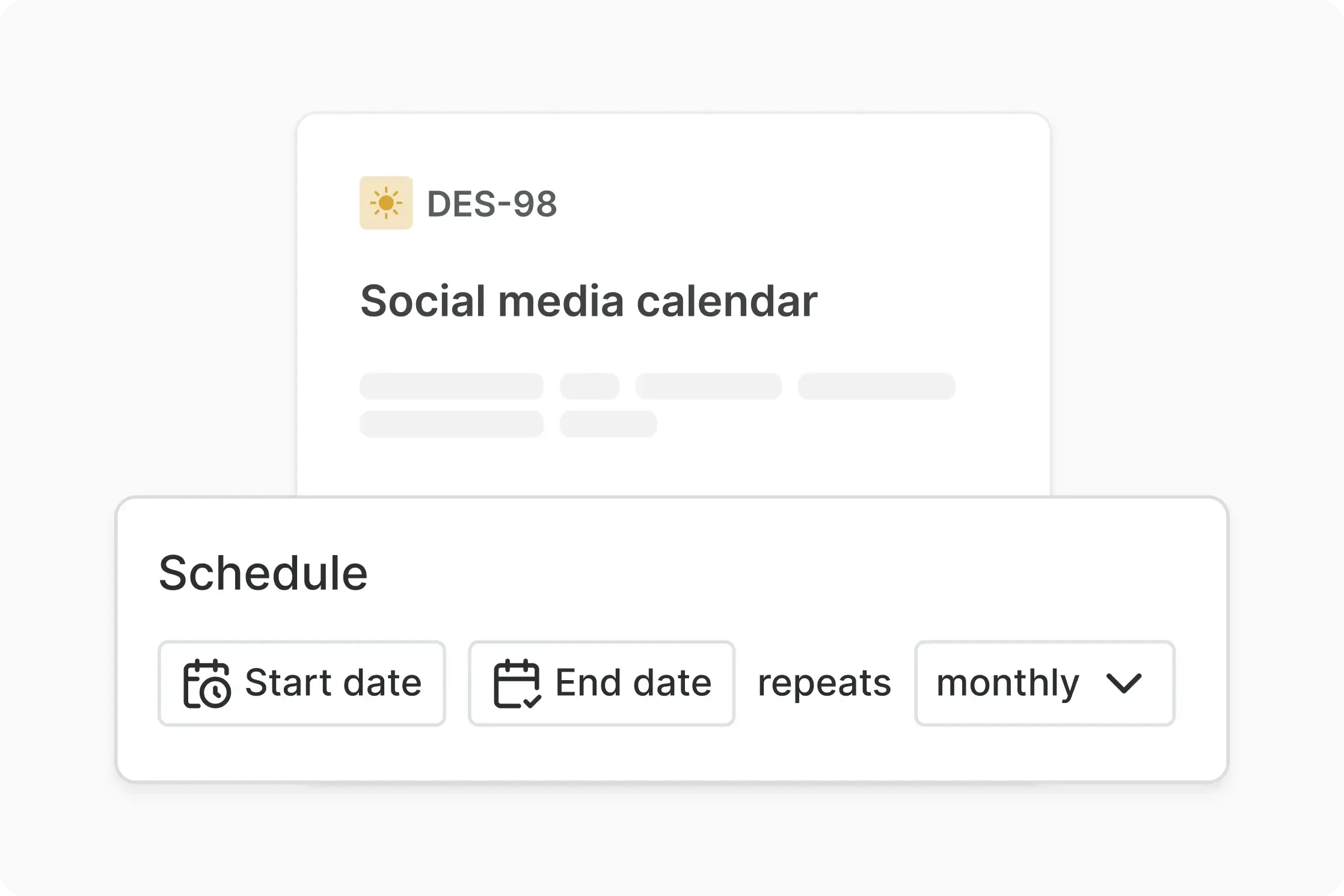Click the first placeholder pill in bottom row

pyautogui.click(x=451, y=424)
